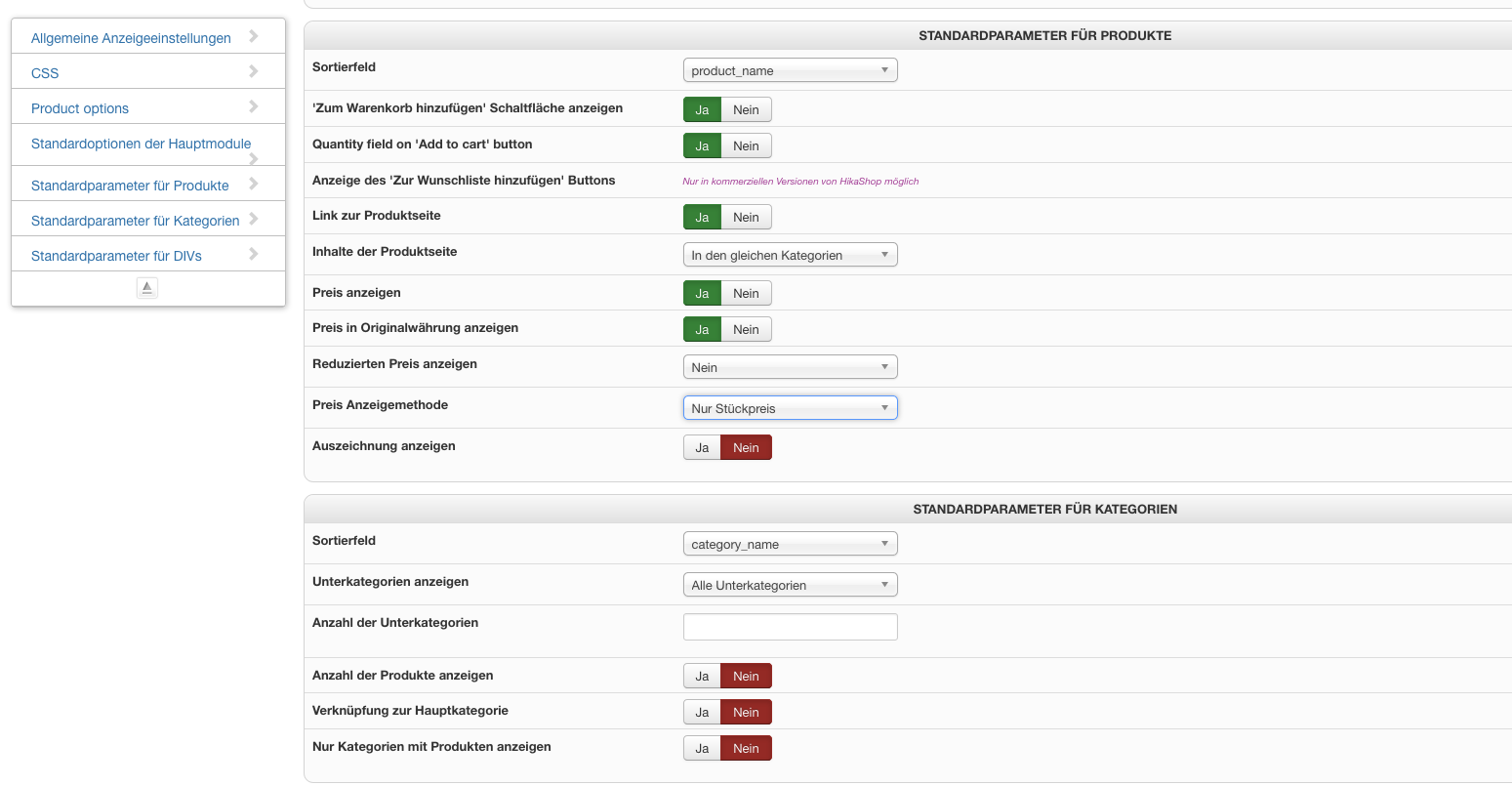Open Standardoptionen der Hauptmodule menu item

coord(141,144)
